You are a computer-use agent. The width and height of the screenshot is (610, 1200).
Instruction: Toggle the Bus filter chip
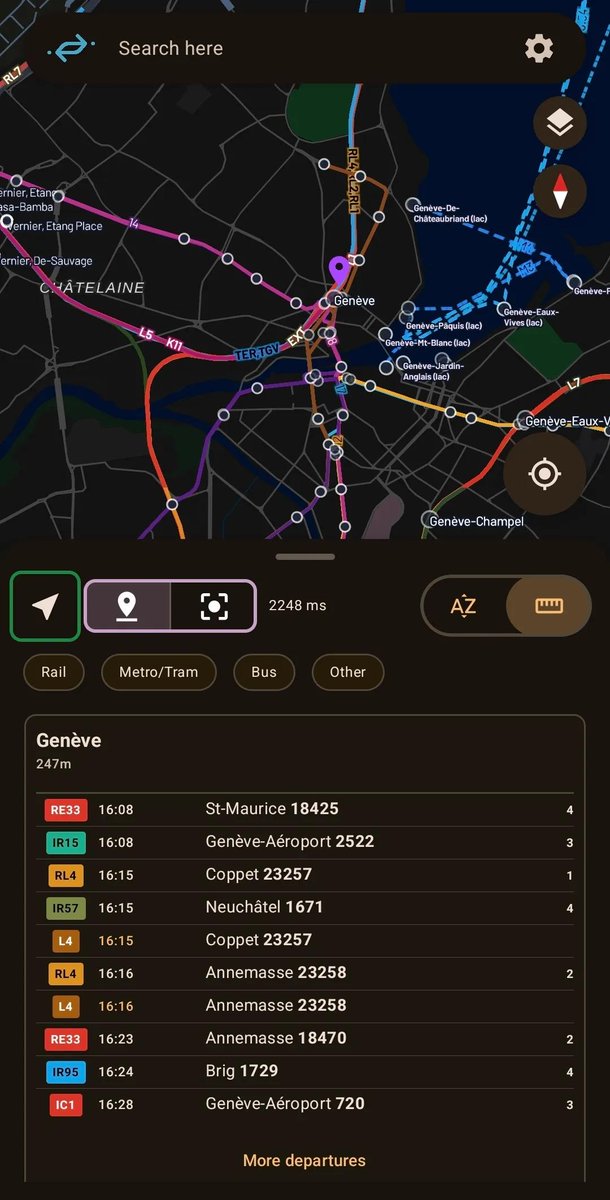264,672
